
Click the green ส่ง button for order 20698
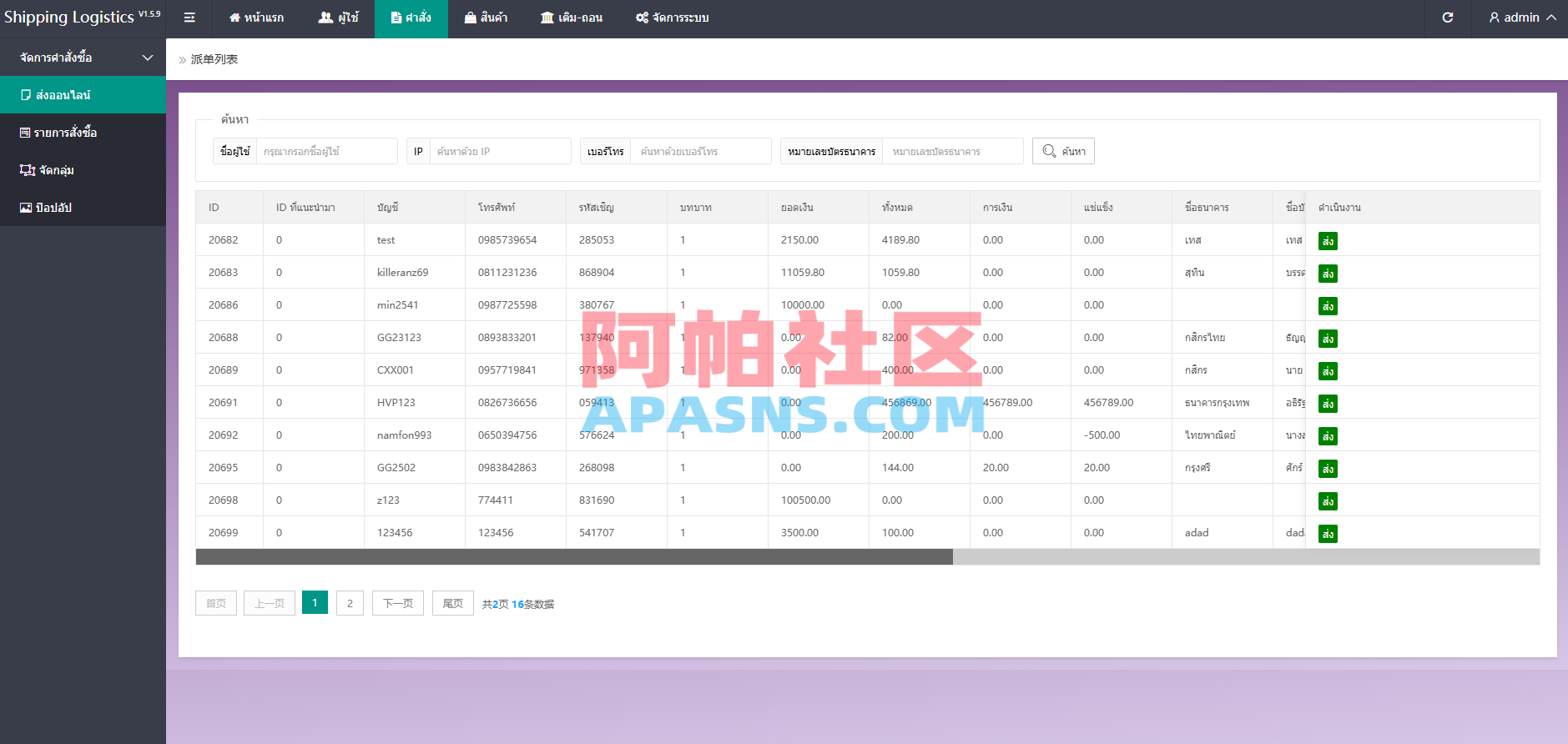(1328, 501)
